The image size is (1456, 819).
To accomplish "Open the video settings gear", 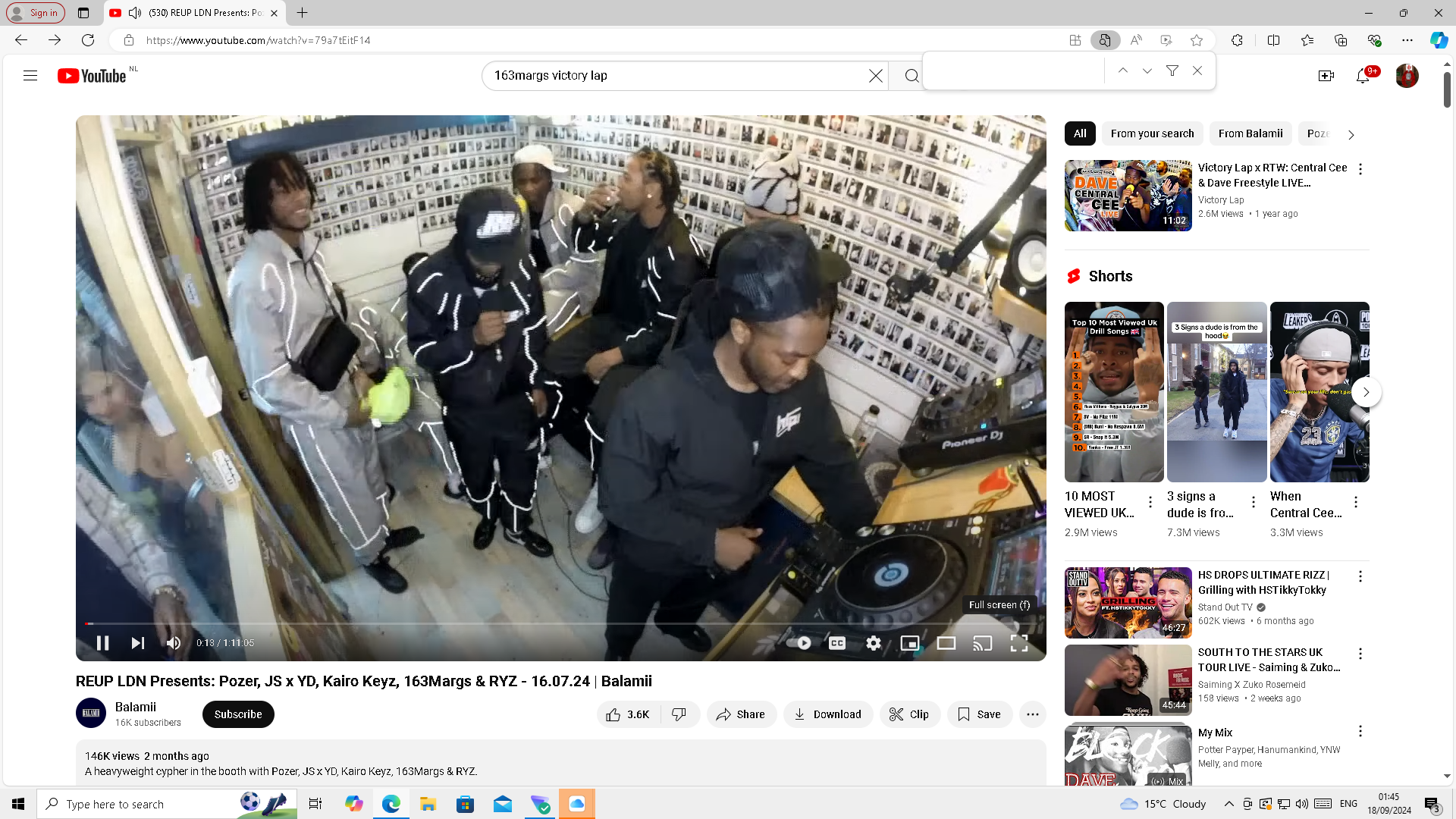I will point(874,643).
